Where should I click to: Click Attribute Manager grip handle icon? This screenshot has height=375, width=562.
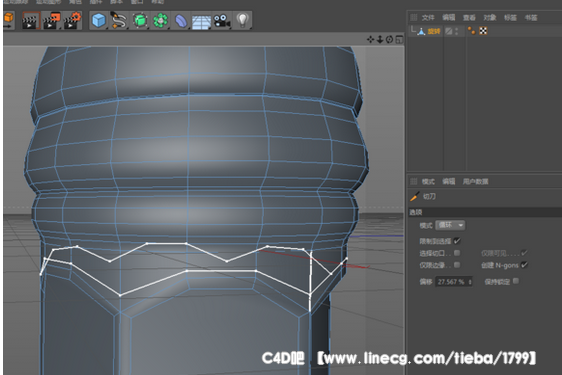[x=413, y=181]
